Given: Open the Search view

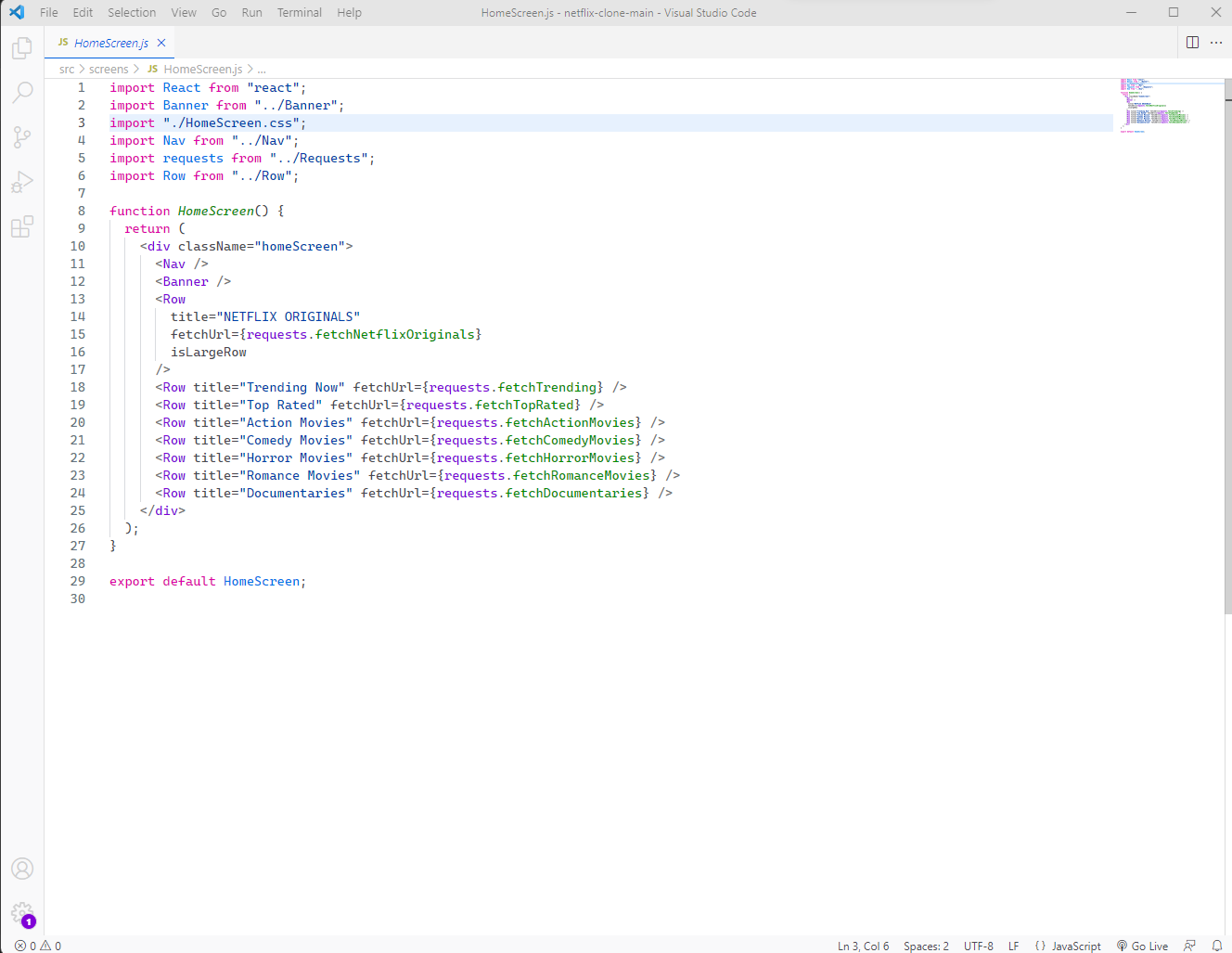Looking at the screenshot, I should 22,93.
